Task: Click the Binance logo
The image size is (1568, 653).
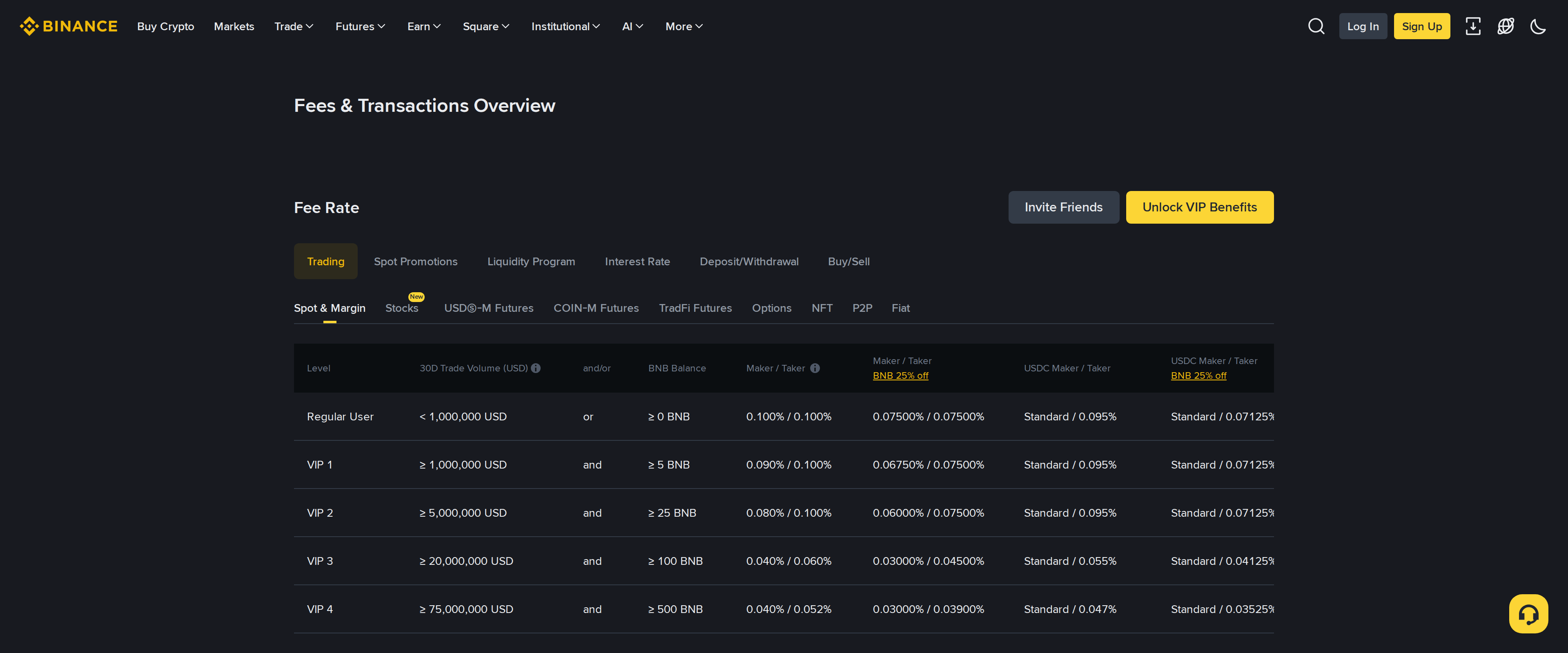Action: point(68,26)
